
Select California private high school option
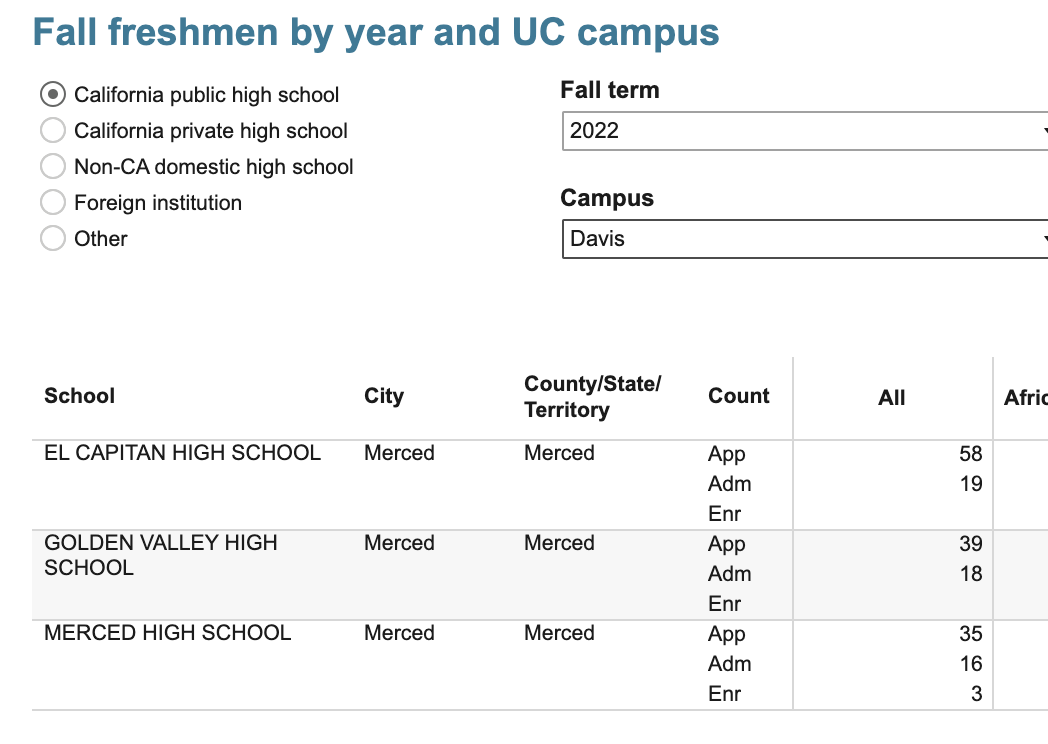coord(52,131)
